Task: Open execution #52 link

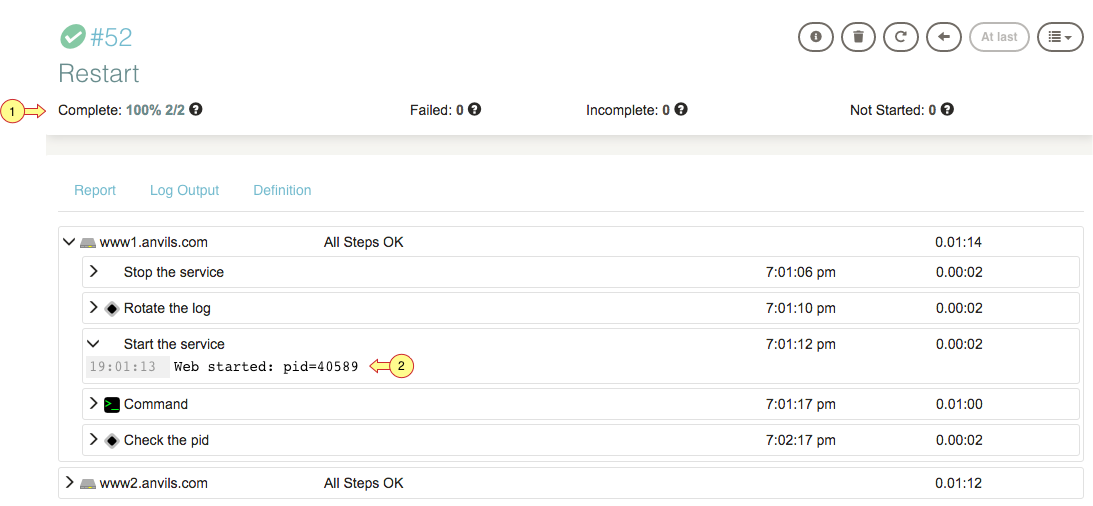Action: [x=112, y=37]
